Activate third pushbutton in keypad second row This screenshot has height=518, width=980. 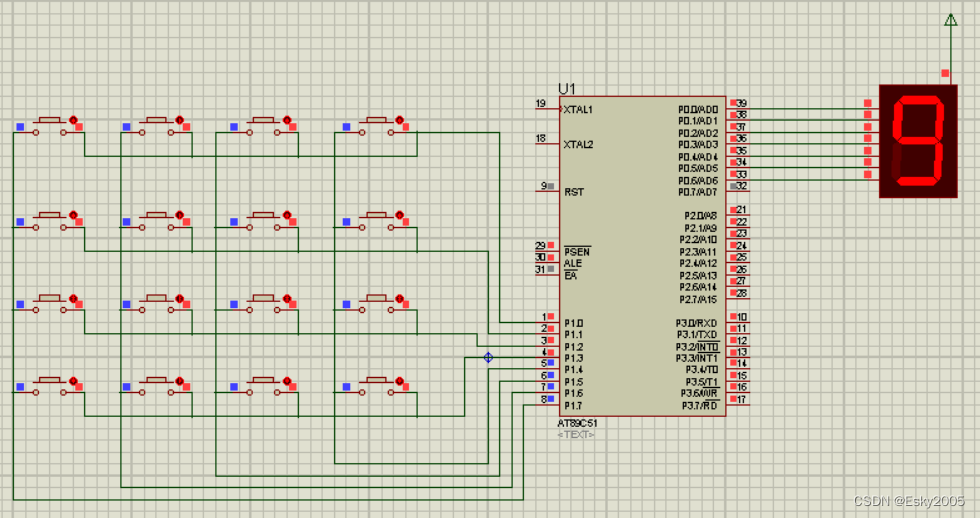[263, 221]
